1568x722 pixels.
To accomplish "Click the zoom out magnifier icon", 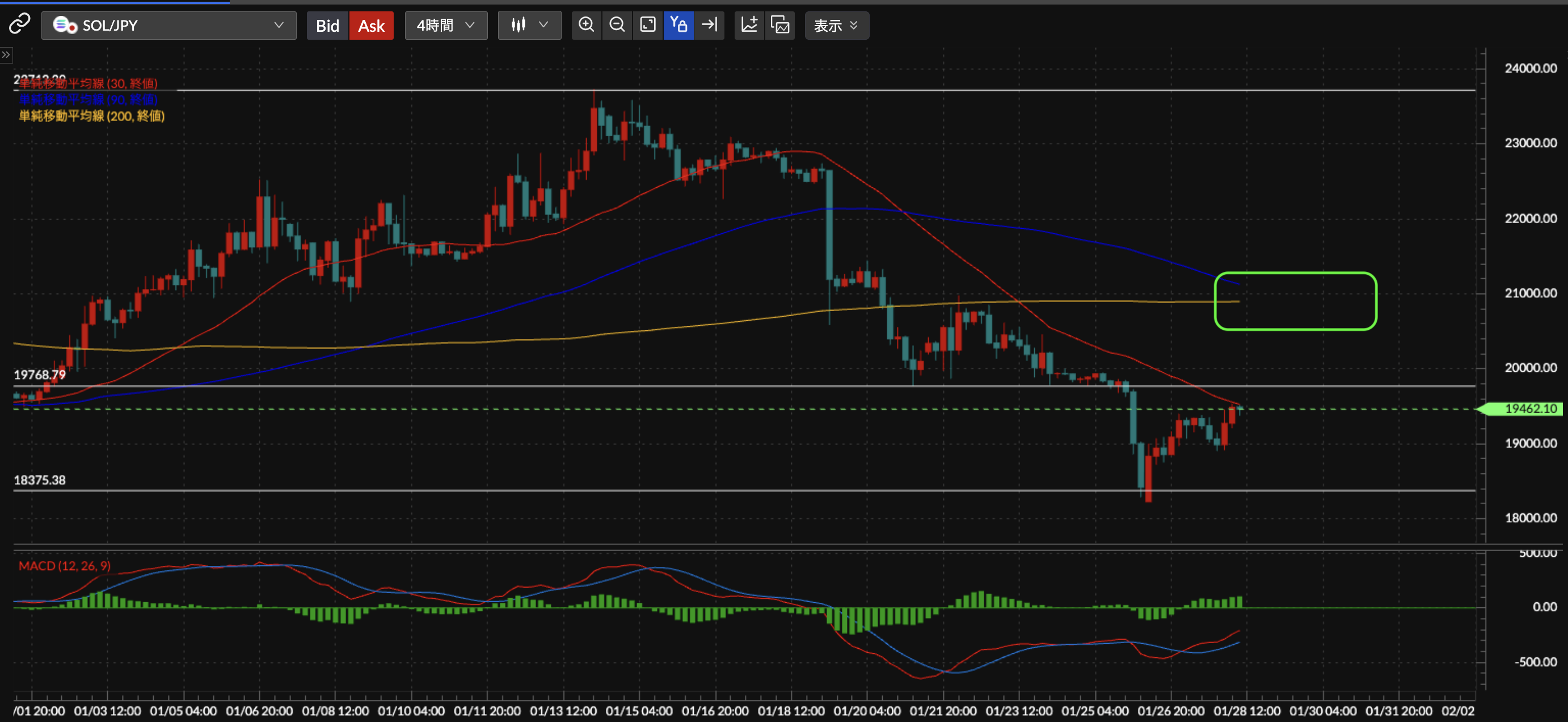I will pos(617,25).
